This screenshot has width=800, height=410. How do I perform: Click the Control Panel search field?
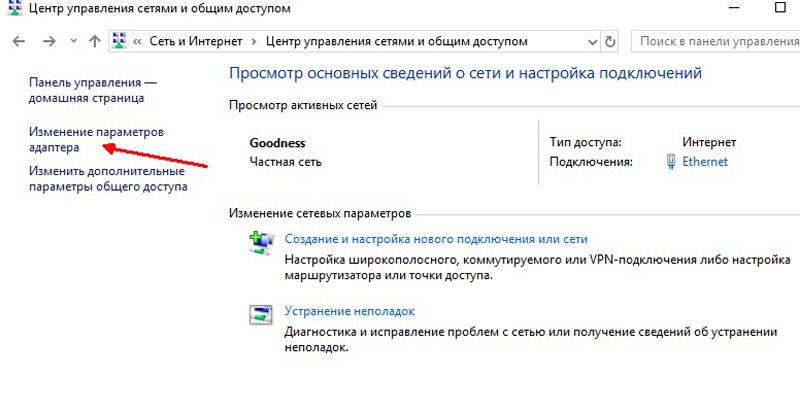(x=715, y=41)
